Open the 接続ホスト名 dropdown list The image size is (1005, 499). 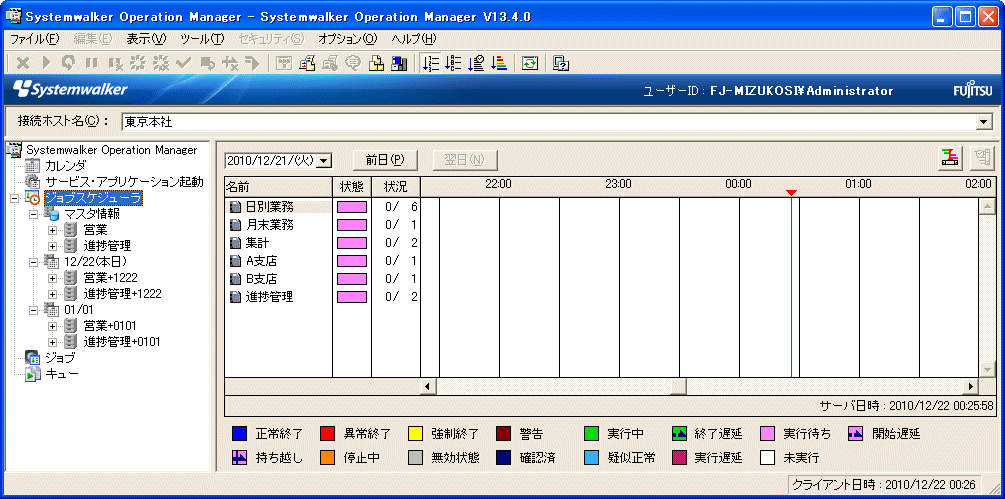[982, 122]
